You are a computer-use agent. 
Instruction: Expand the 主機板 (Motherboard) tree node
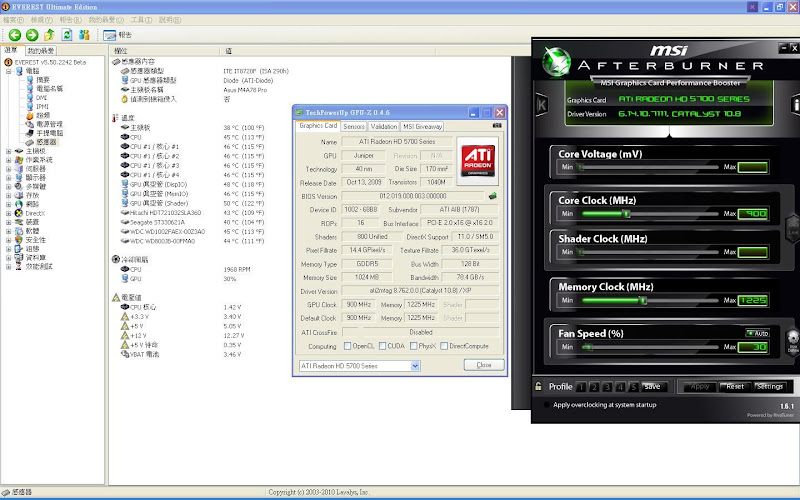pyautogui.click(x=9, y=151)
